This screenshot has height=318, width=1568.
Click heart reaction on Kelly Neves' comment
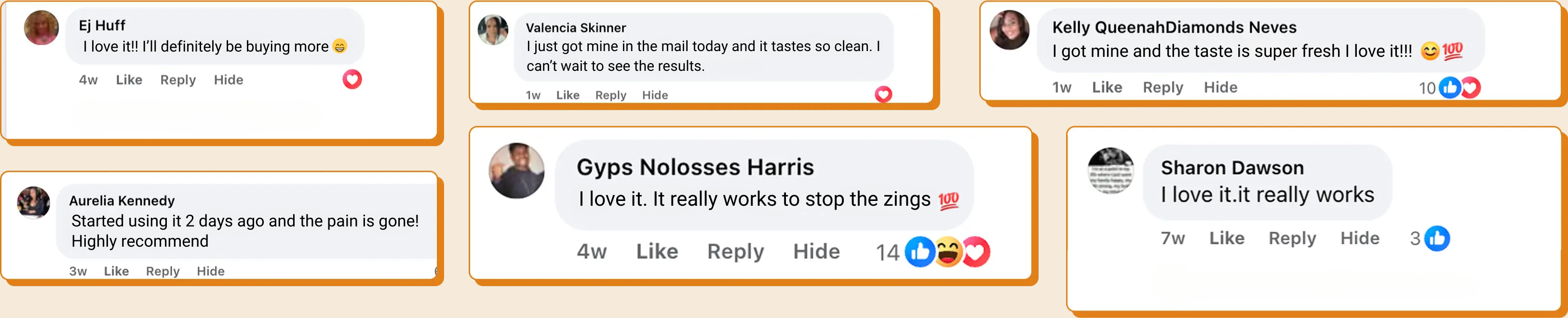(x=1471, y=88)
